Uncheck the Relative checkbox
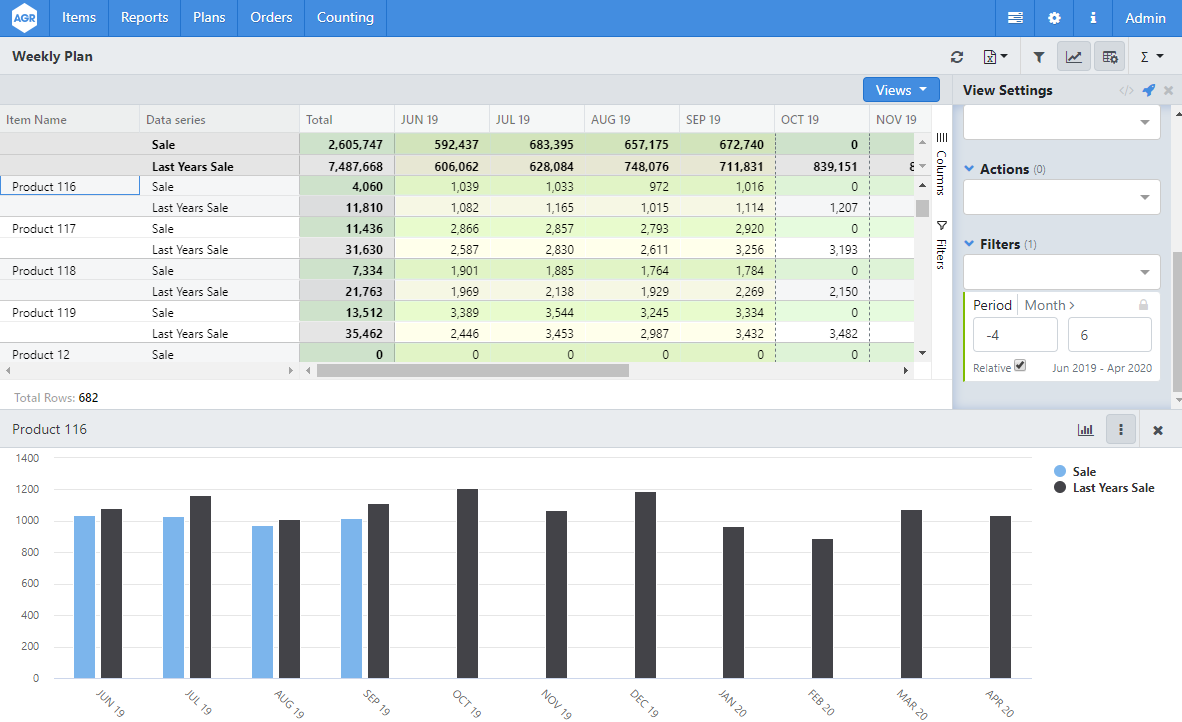1182x722 pixels. point(1020,366)
